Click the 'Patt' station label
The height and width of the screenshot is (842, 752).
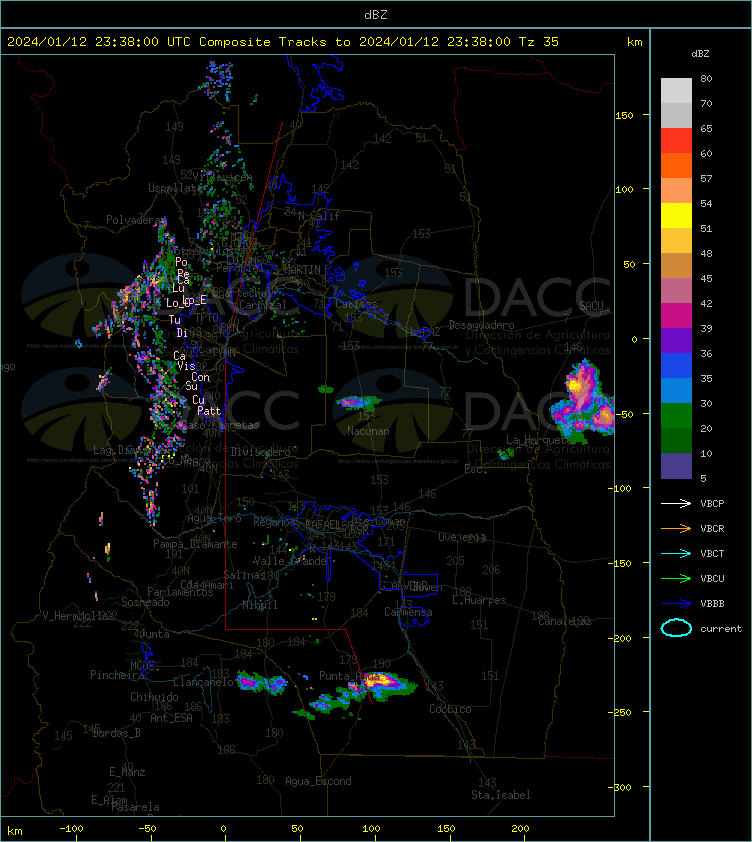click(x=209, y=411)
